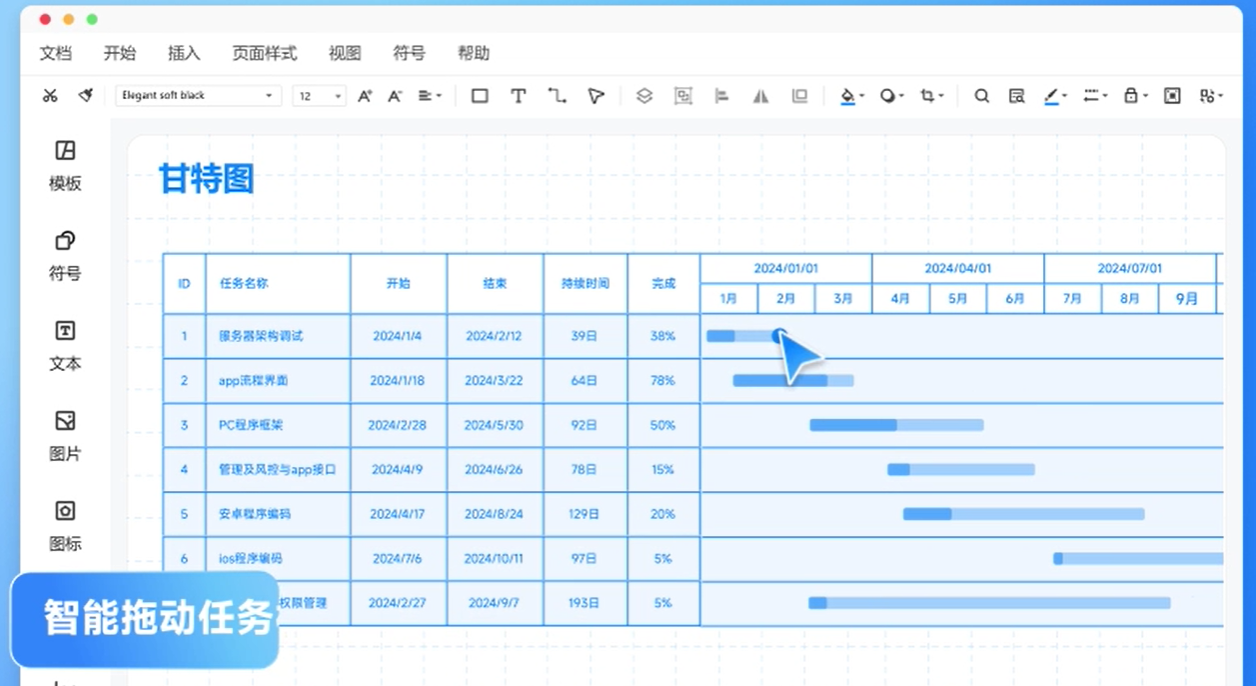
Task: Open the 帮助 menu
Action: pyautogui.click(x=473, y=54)
